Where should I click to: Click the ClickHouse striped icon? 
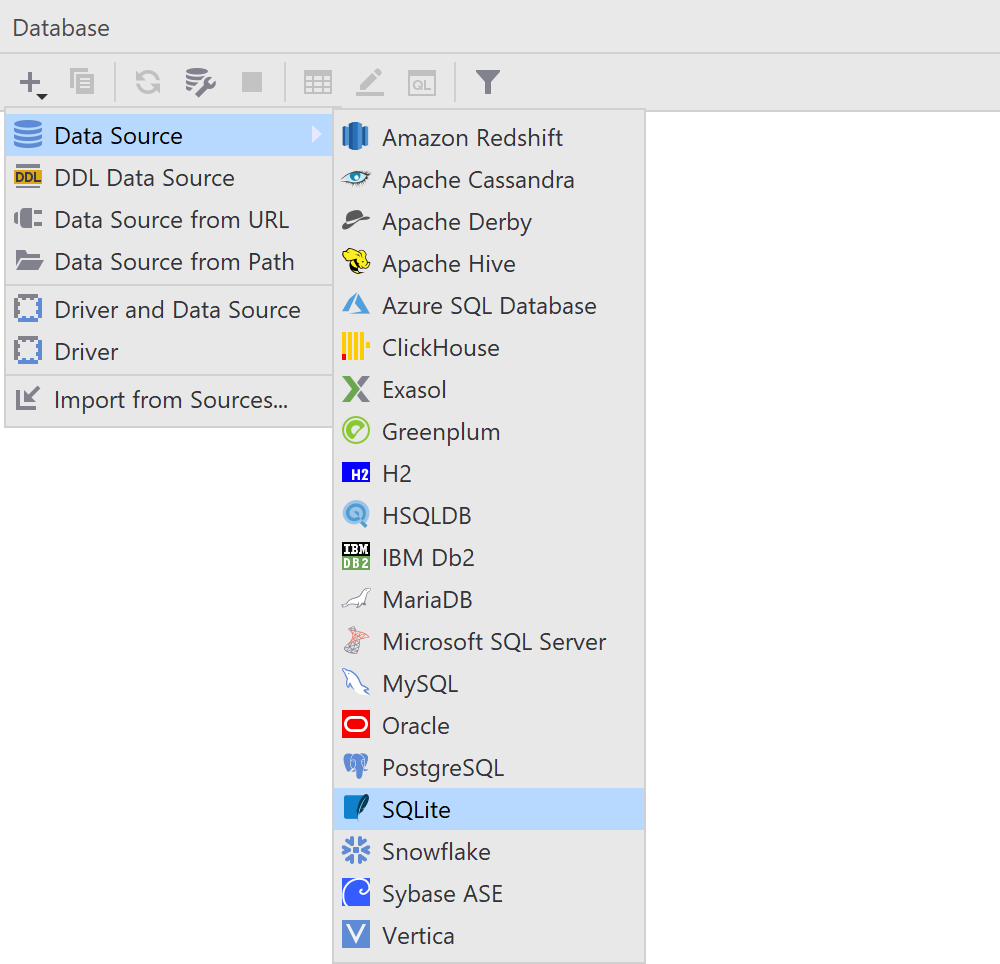(356, 346)
